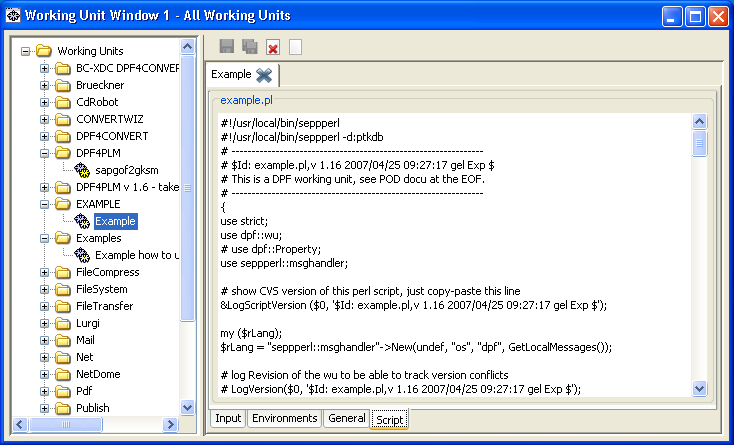The image size is (734, 445).
Task: Click the Save All (double floppy) icon
Action: tap(250, 46)
